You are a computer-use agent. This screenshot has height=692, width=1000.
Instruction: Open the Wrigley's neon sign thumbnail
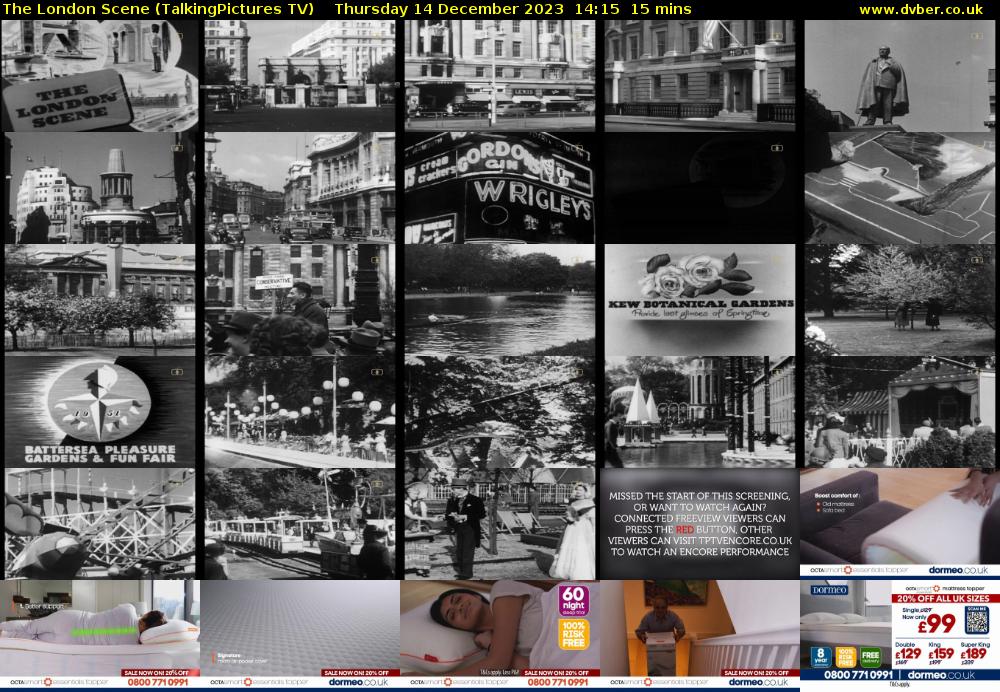500,188
